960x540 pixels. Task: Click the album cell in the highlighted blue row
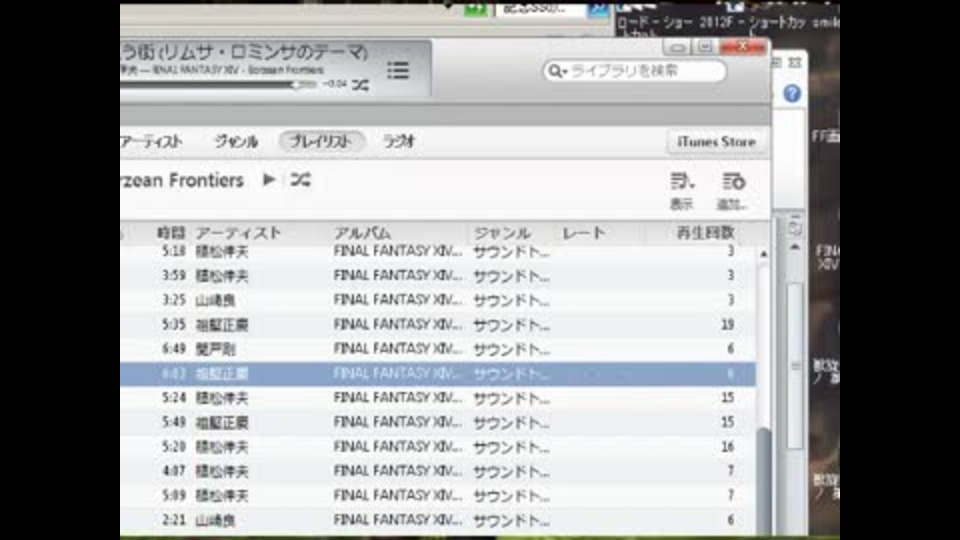pyautogui.click(x=398, y=373)
